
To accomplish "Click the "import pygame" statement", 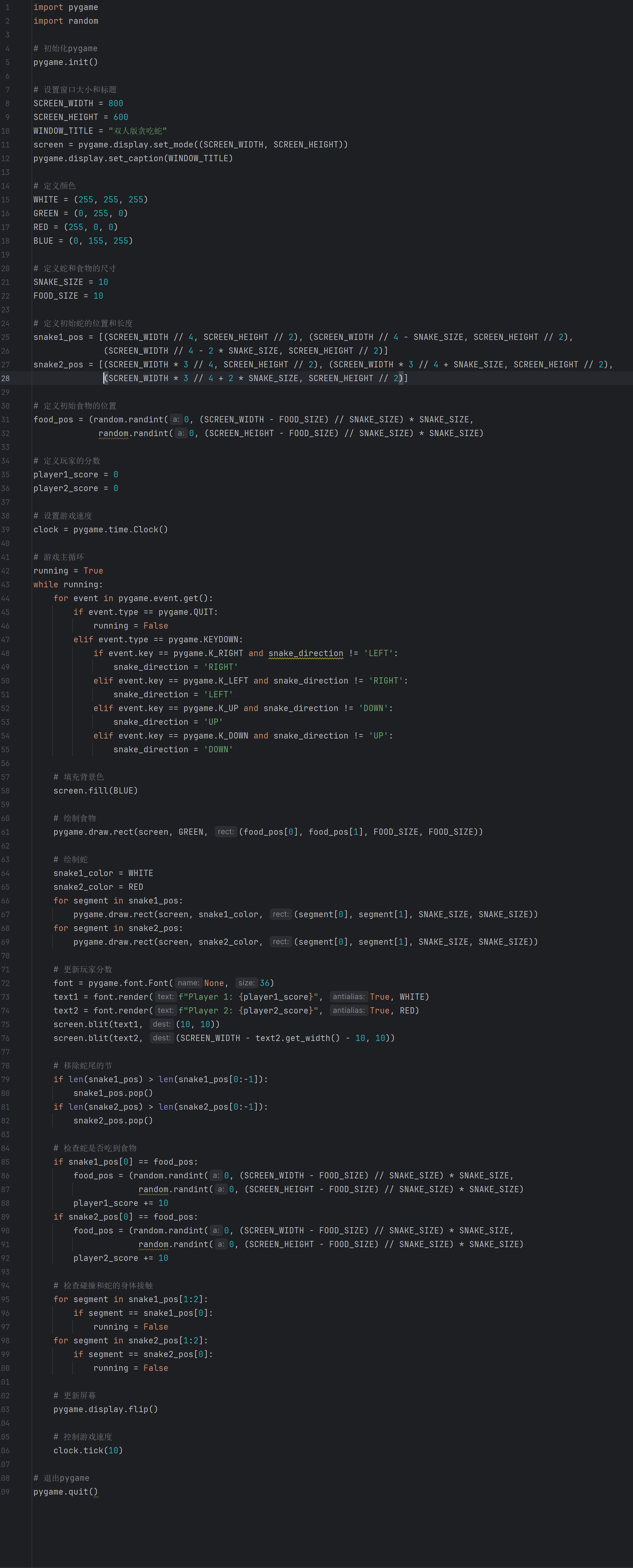I will [x=66, y=7].
